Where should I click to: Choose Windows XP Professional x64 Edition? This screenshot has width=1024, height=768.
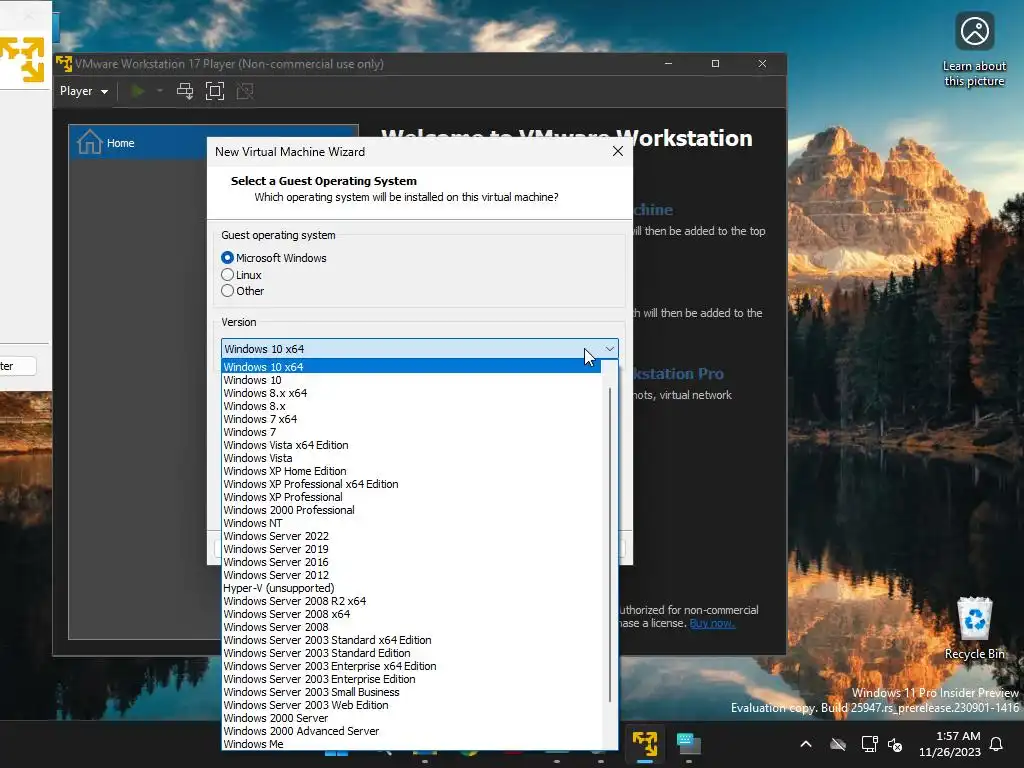[x=411, y=484]
